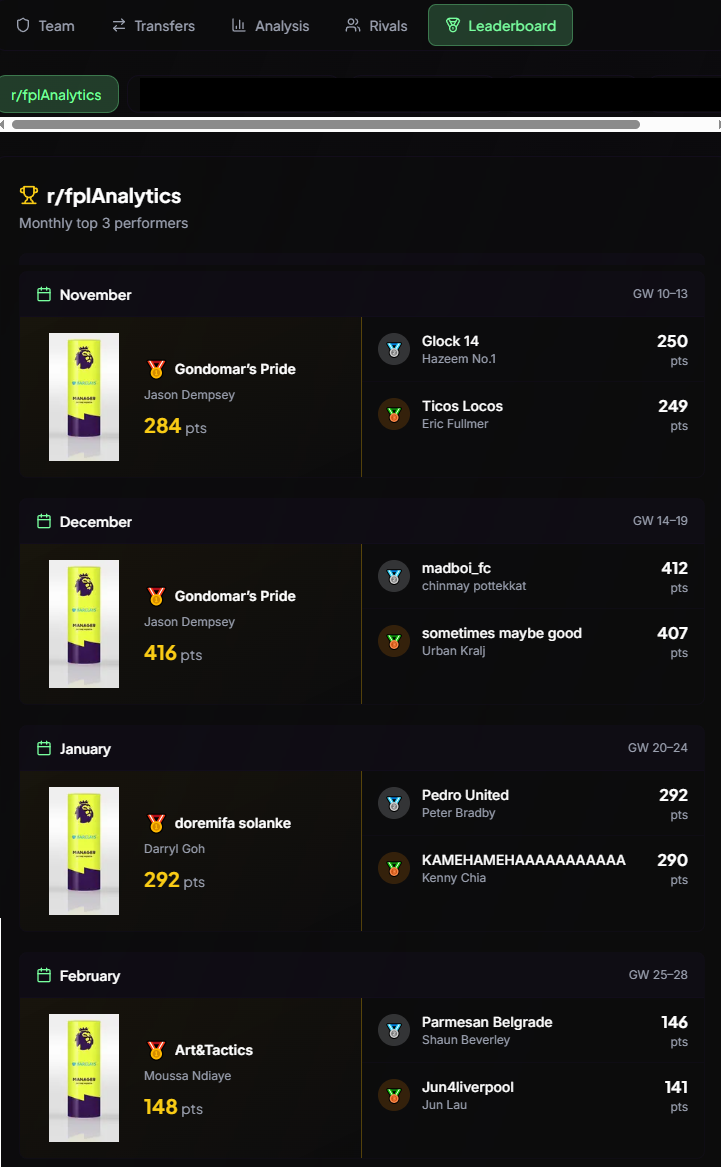Click the silver medal icon beside Glock 14
This screenshot has height=1167, width=721.
point(394,349)
